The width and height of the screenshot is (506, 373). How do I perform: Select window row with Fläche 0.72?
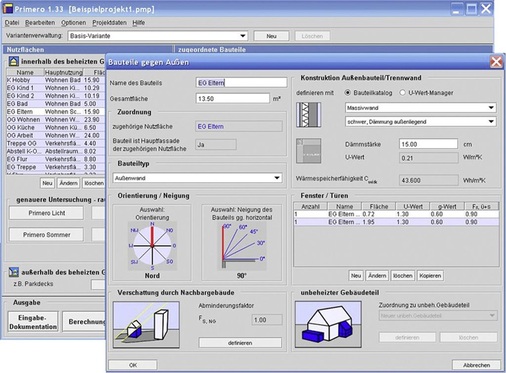click(396, 214)
